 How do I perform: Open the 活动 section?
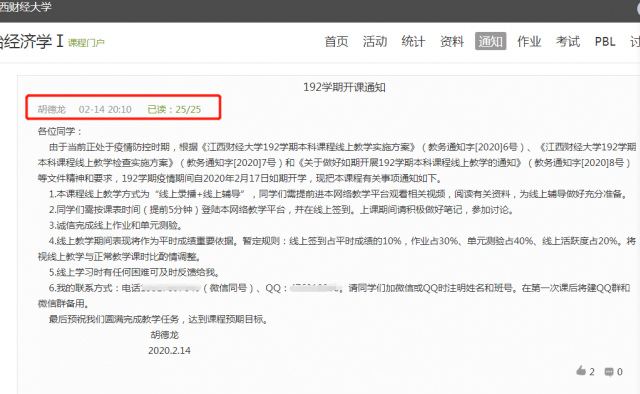pyautogui.click(x=375, y=42)
